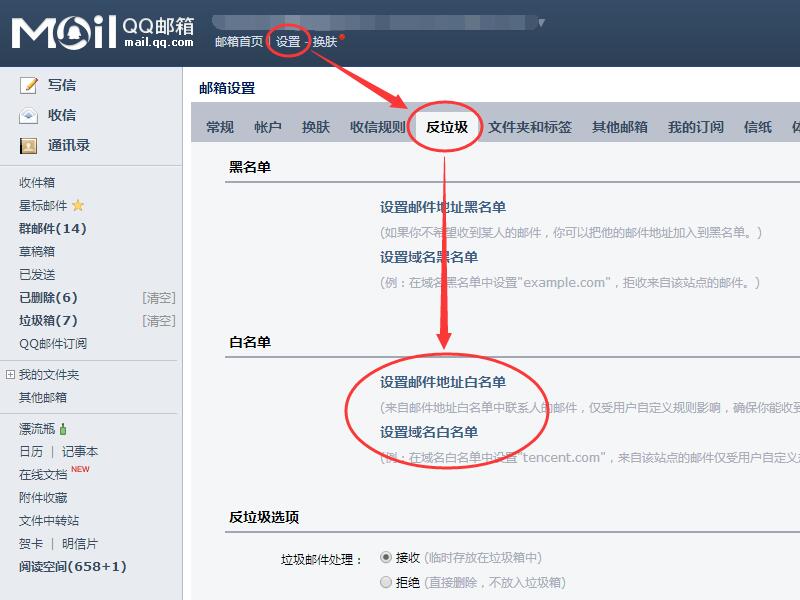Image resolution: width=800 pixels, height=600 pixels.
Task: Switch to the 帐户 settings tab
Action: (x=268, y=127)
